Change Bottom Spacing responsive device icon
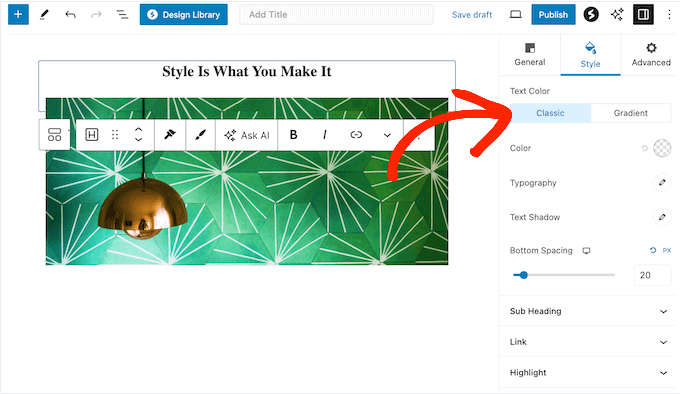The image size is (680, 394). click(586, 251)
